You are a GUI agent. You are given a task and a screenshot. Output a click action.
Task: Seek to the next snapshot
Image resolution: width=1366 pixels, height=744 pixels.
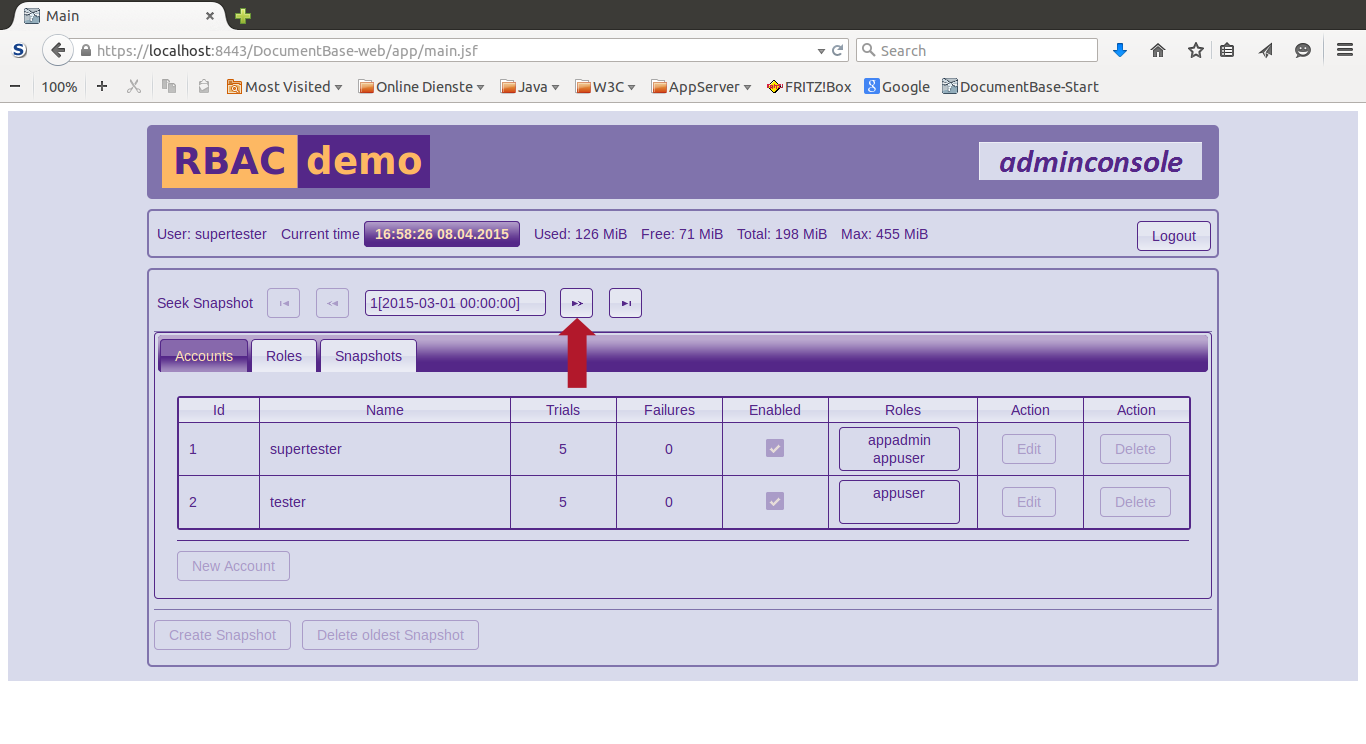click(x=576, y=303)
